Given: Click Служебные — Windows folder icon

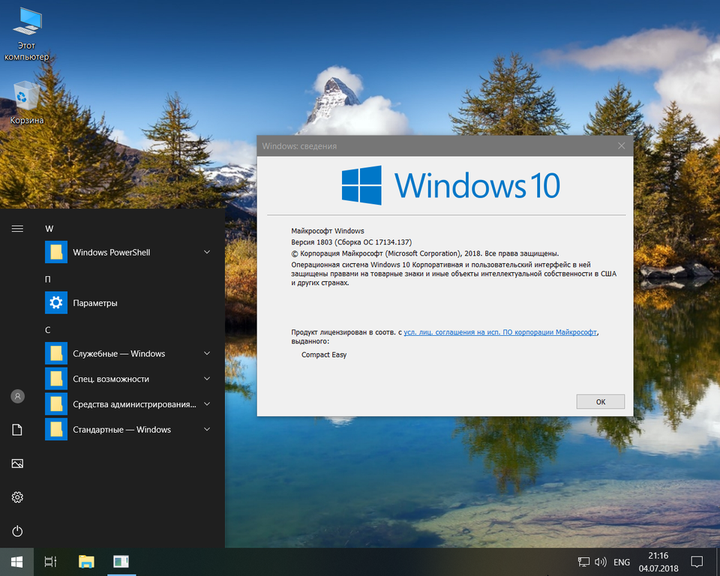Looking at the screenshot, I should (56, 354).
